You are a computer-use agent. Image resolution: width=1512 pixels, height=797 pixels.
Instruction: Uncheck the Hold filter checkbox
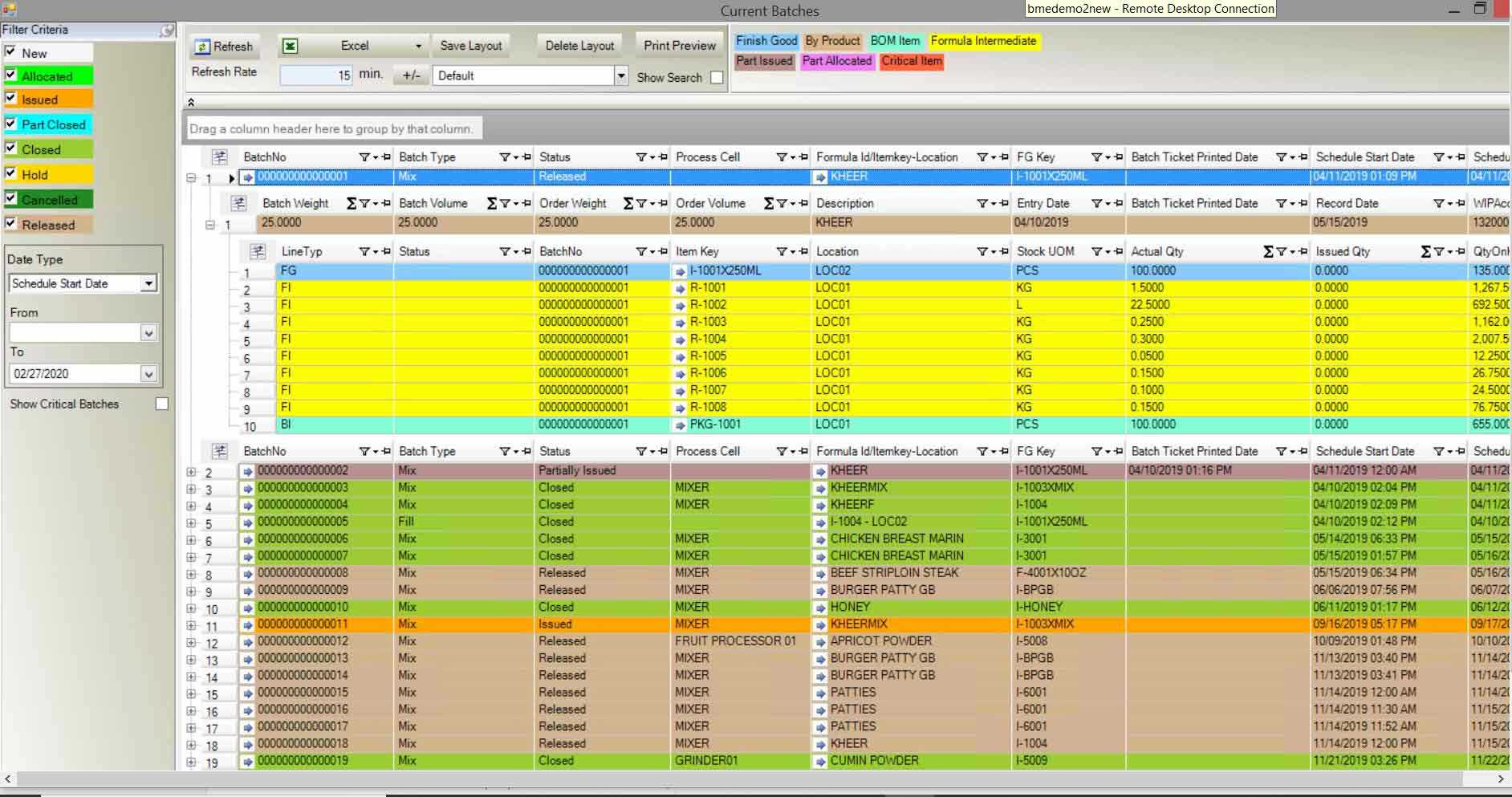10,174
